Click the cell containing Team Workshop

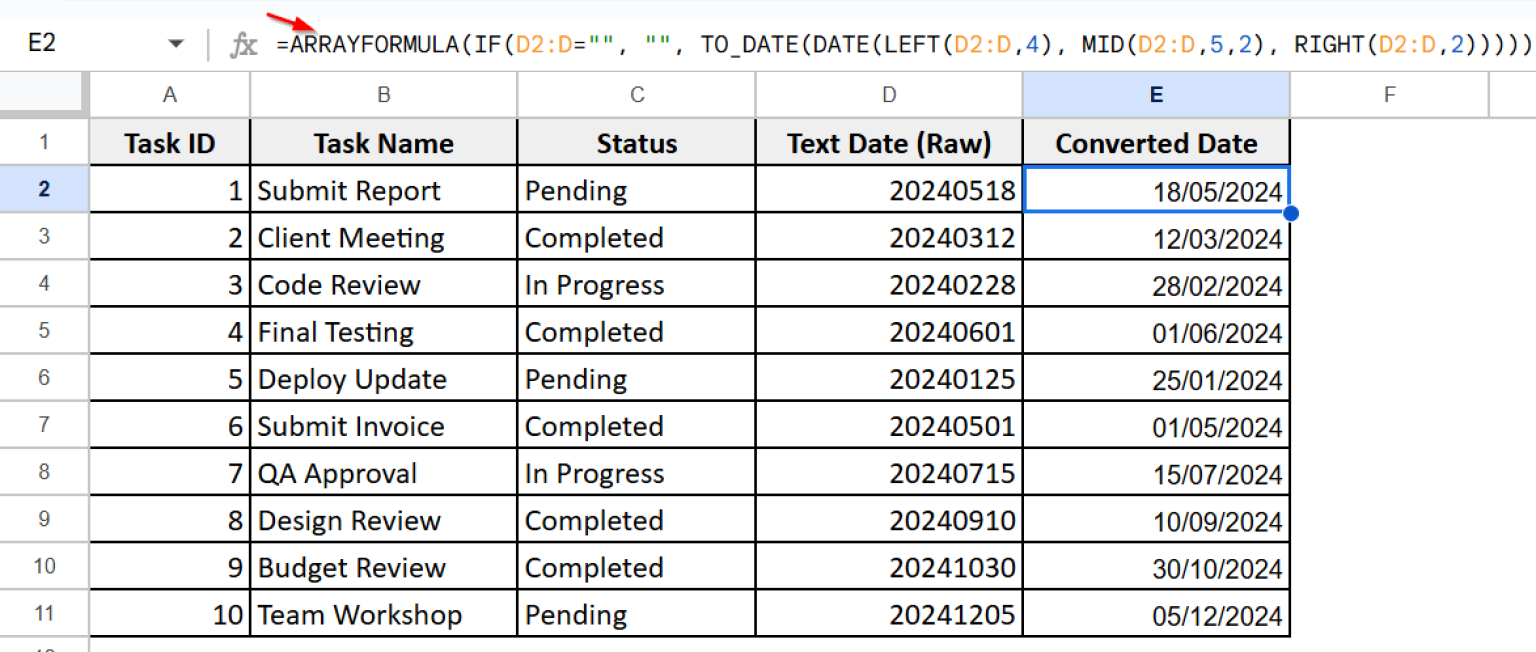click(384, 614)
